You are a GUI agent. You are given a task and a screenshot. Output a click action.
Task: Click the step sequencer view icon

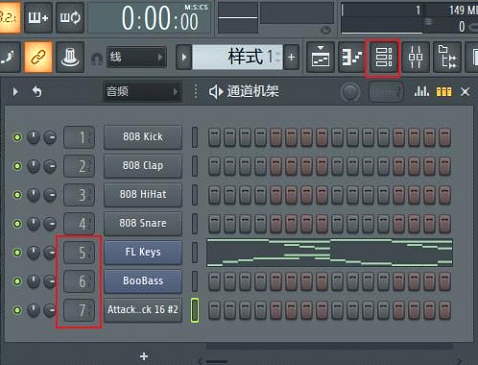point(444,91)
